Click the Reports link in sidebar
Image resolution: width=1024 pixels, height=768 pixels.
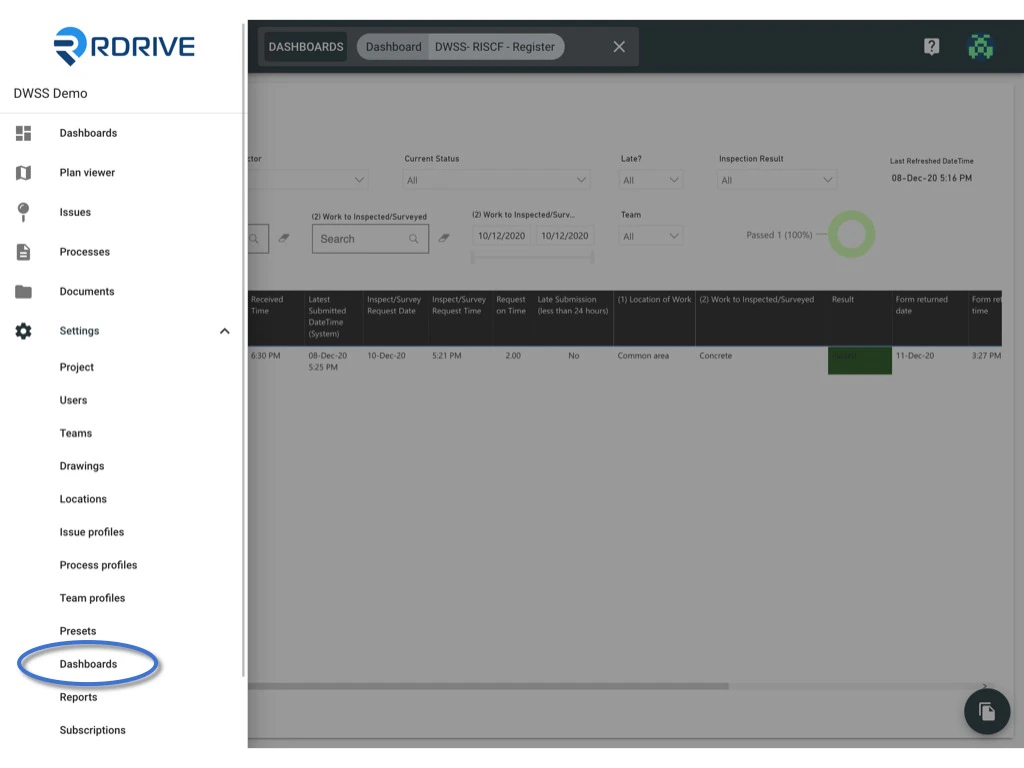click(x=78, y=697)
